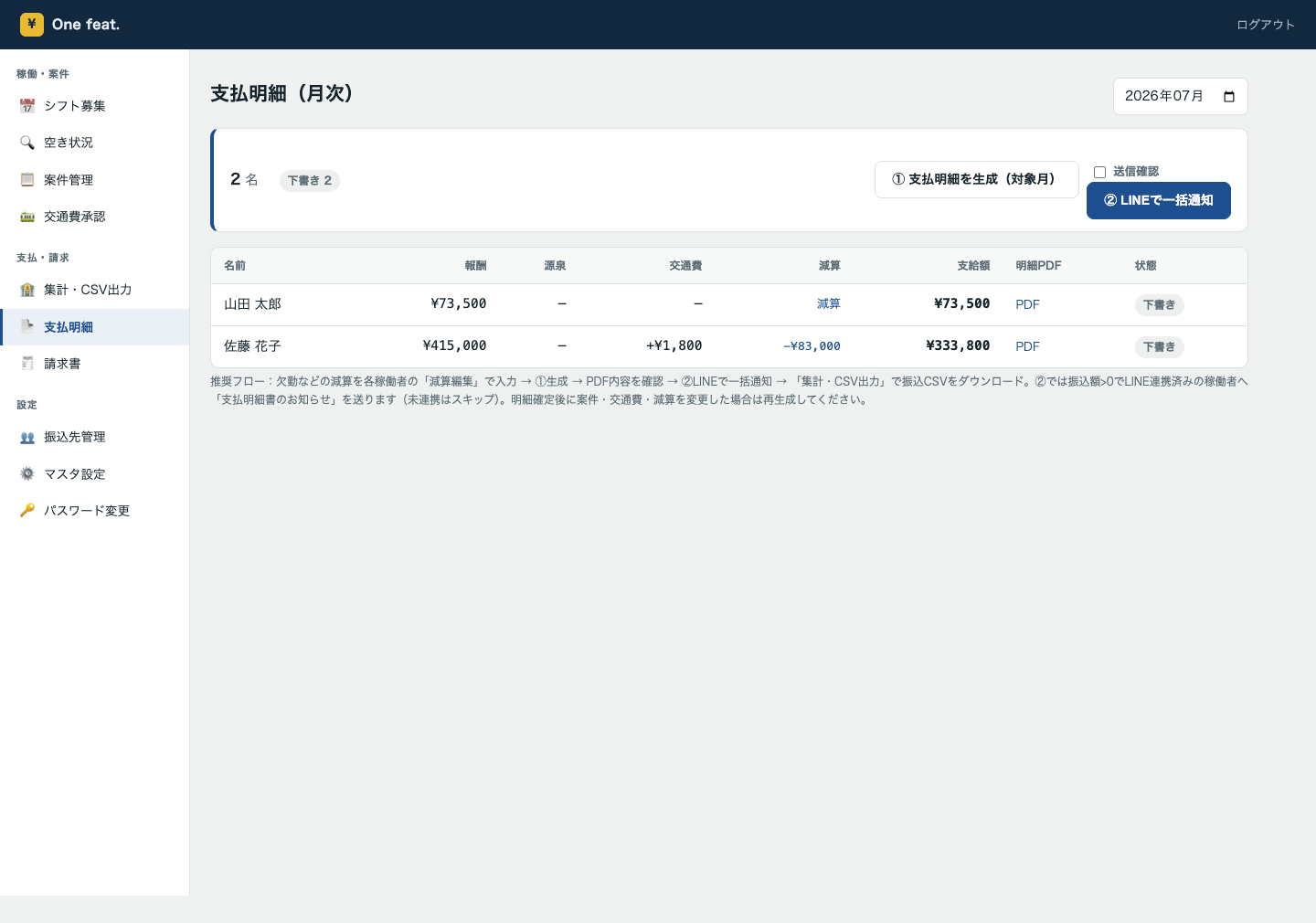Click the magnifier icon beside 空き状況

pos(27,143)
